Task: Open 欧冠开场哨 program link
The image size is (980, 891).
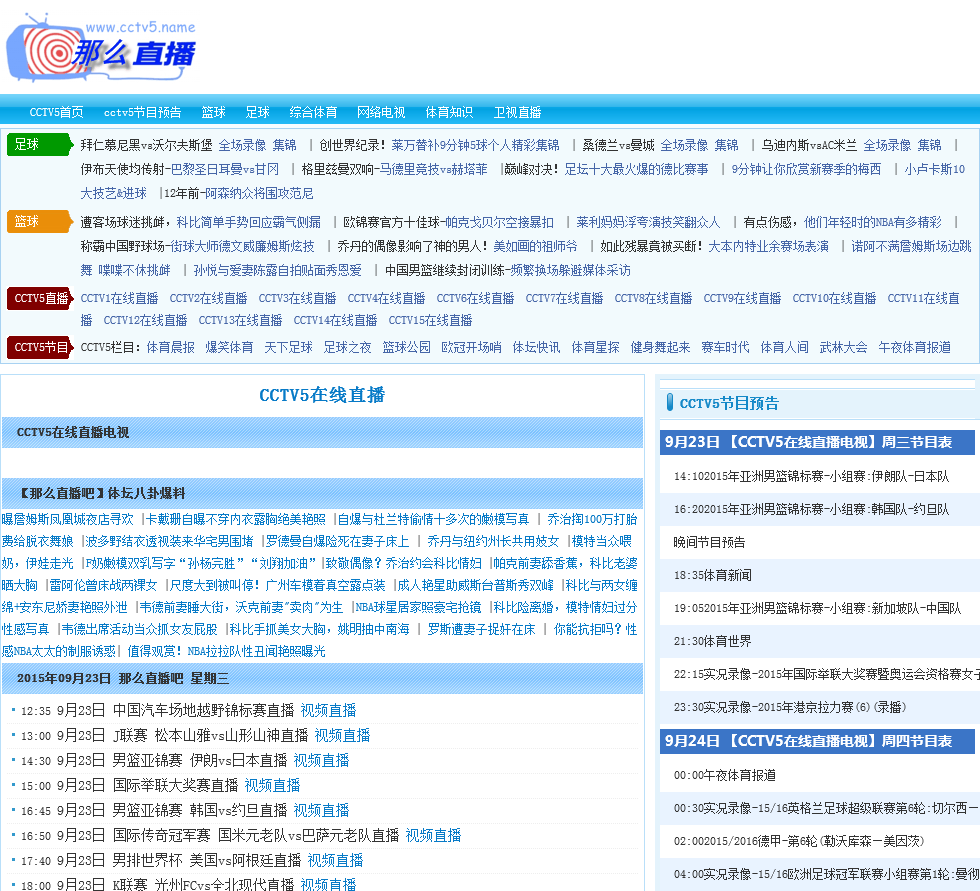Action: [x=471, y=347]
